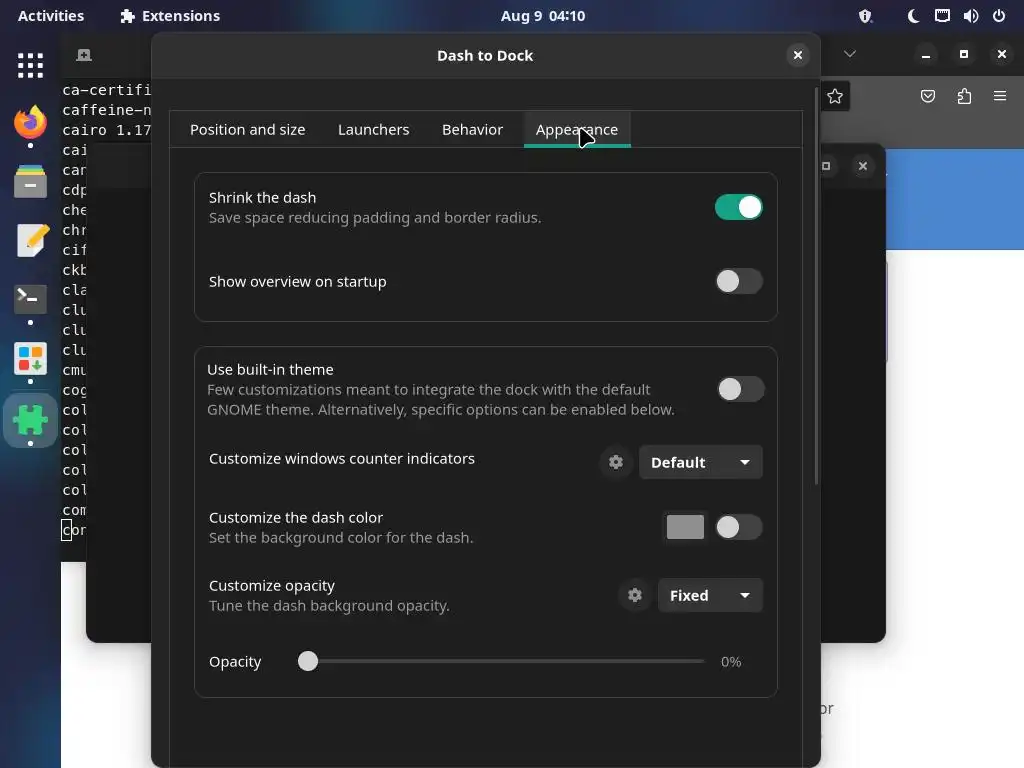Screen dimensions: 1024x768
Task: Open Firefox Pocket save icon
Action: 927,97
